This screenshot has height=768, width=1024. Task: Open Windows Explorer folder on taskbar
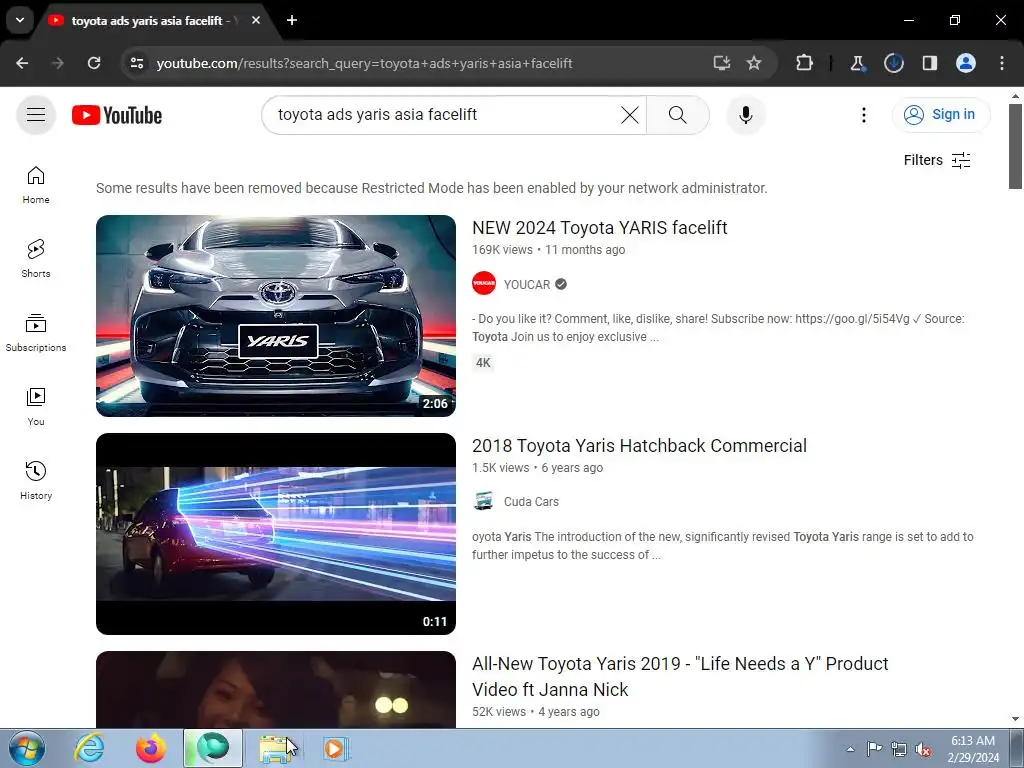tap(275, 749)
